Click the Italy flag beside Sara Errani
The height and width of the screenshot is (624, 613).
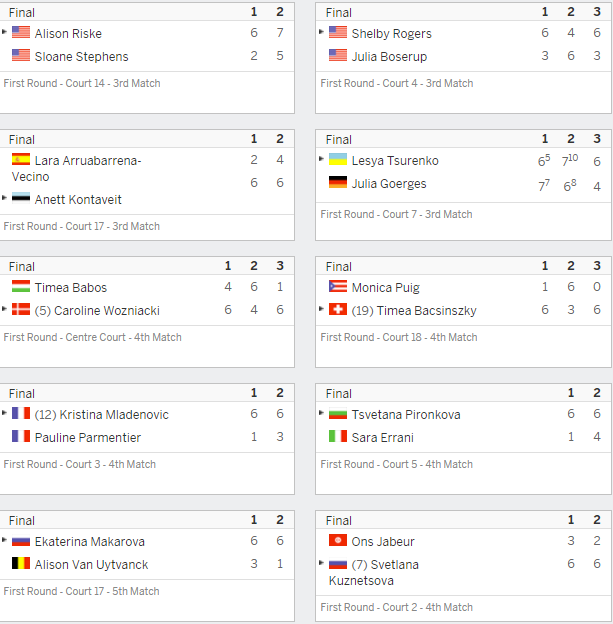click(338, 436)
